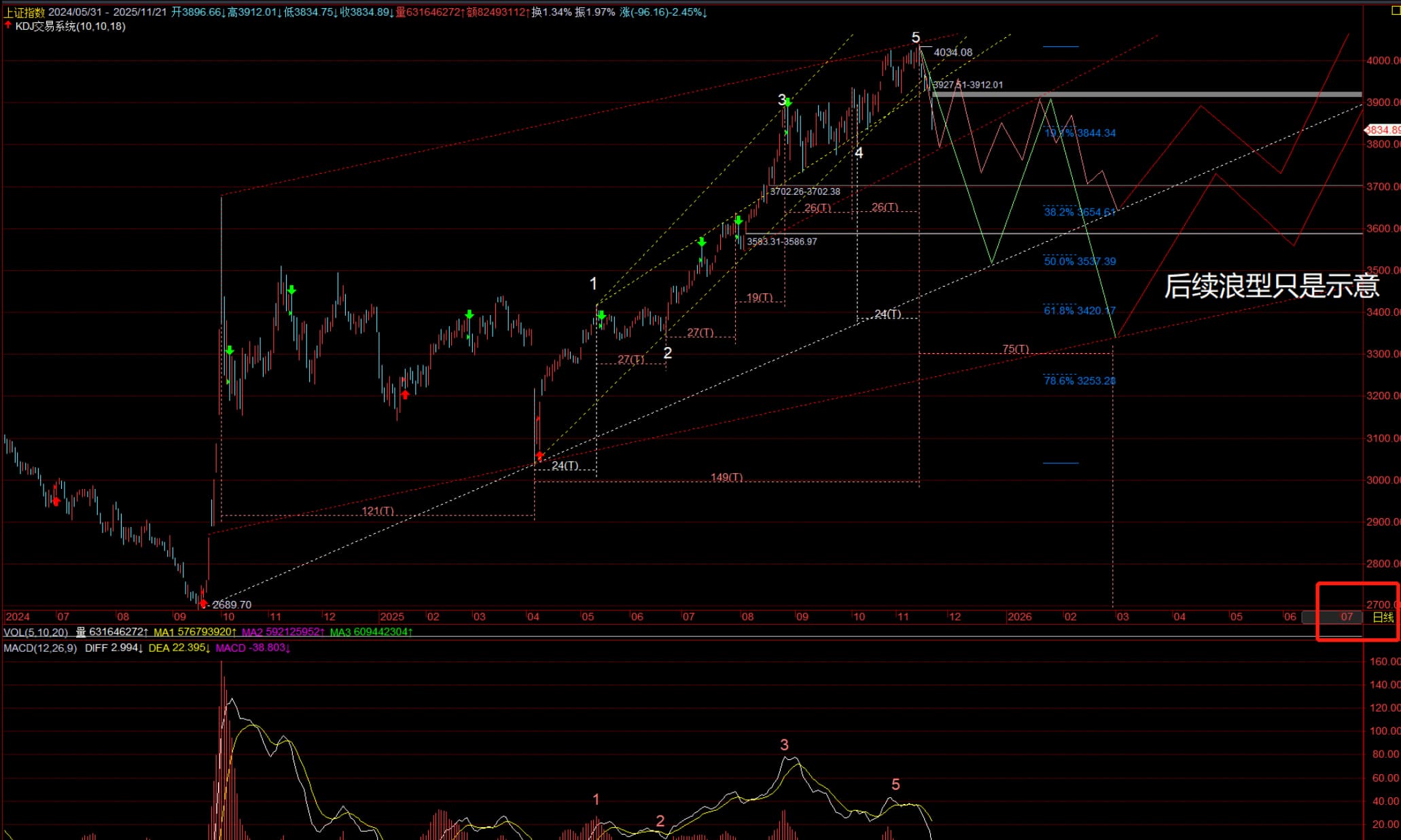Select the MACD(12,26,9) indicator label
The image size is (1401, 840).
tap(40, 648)
